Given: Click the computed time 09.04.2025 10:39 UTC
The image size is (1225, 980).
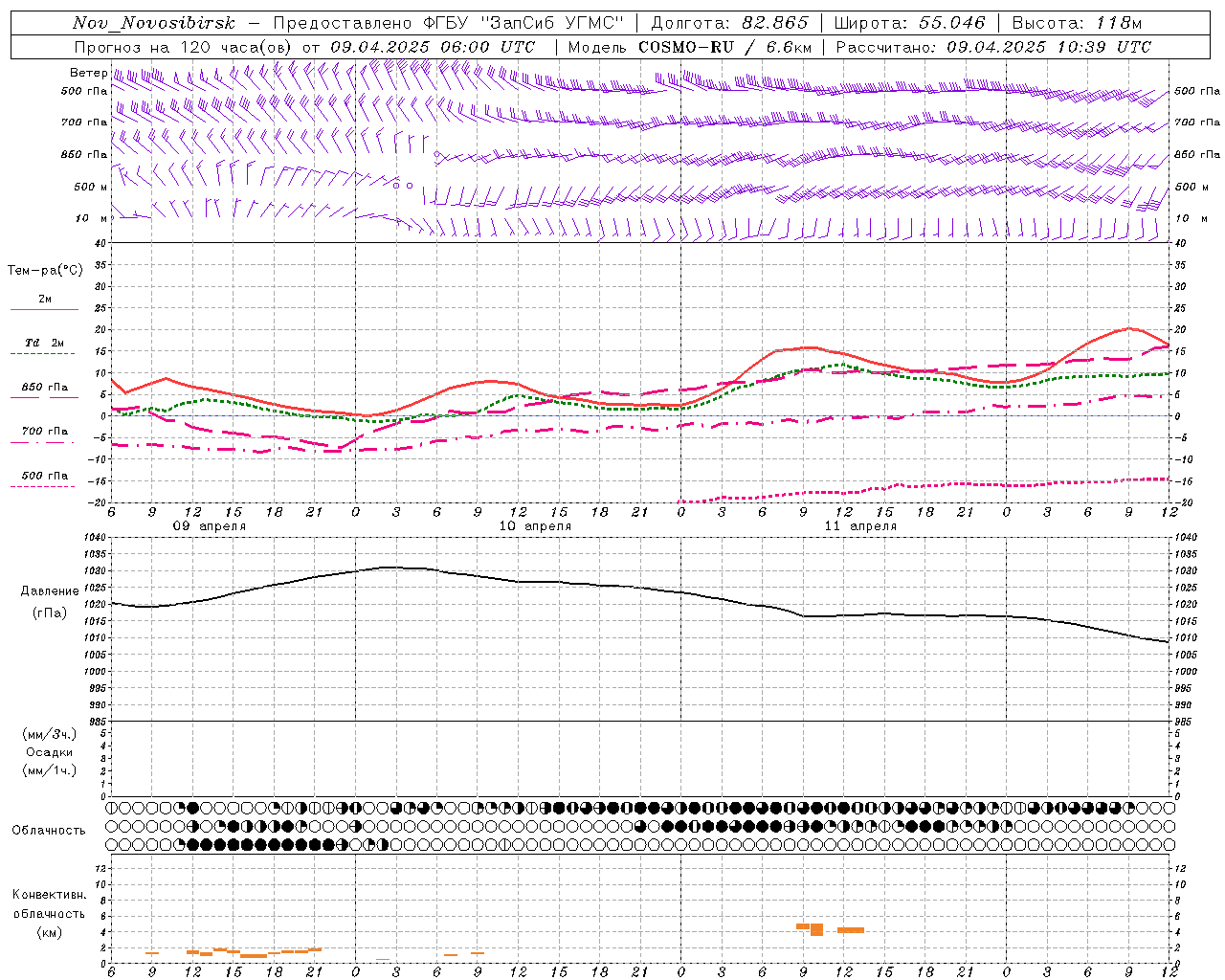Looking at the screenshot, I should point(1049,47).
